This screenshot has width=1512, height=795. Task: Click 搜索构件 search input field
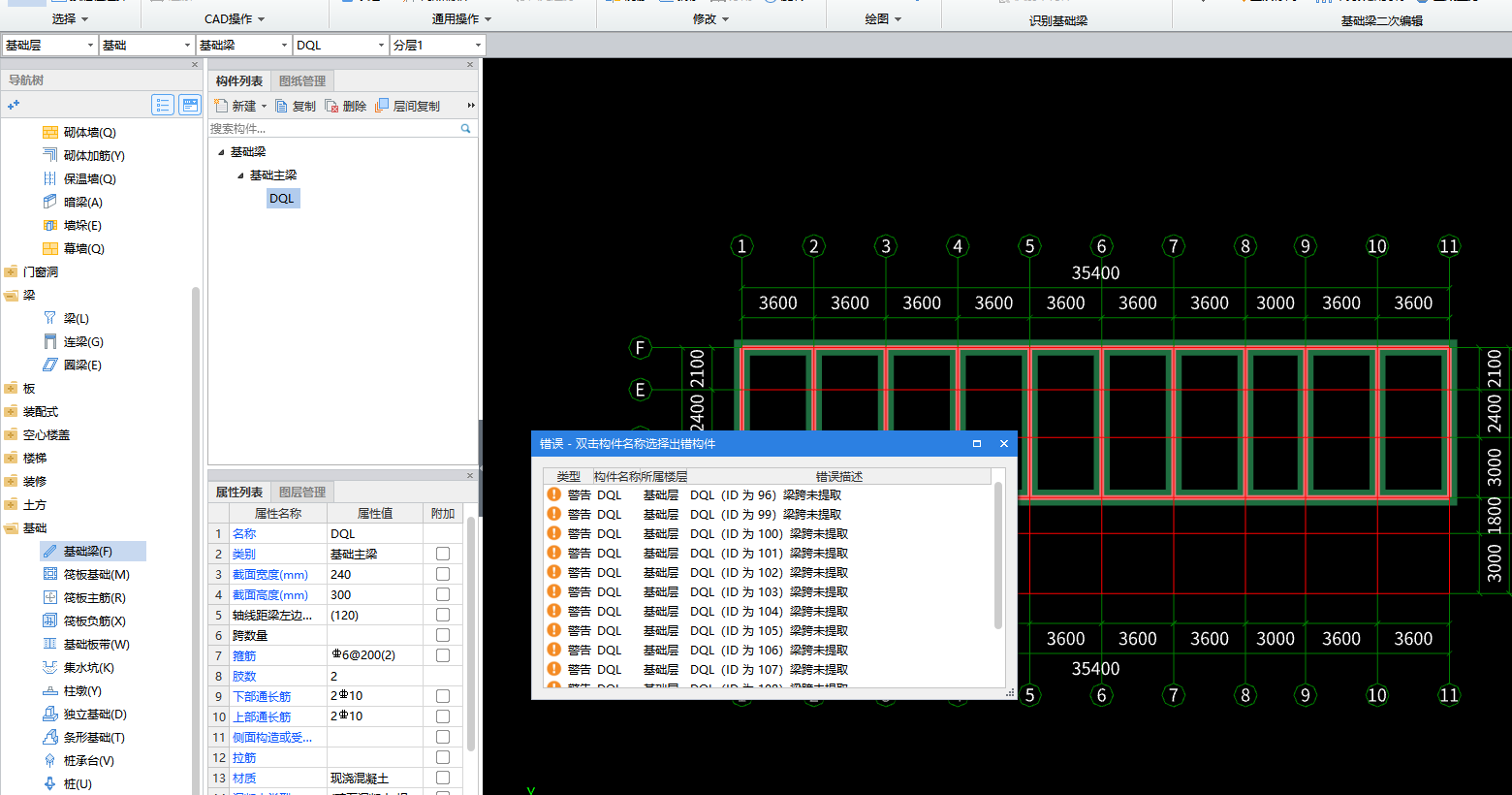click(332, 128)
